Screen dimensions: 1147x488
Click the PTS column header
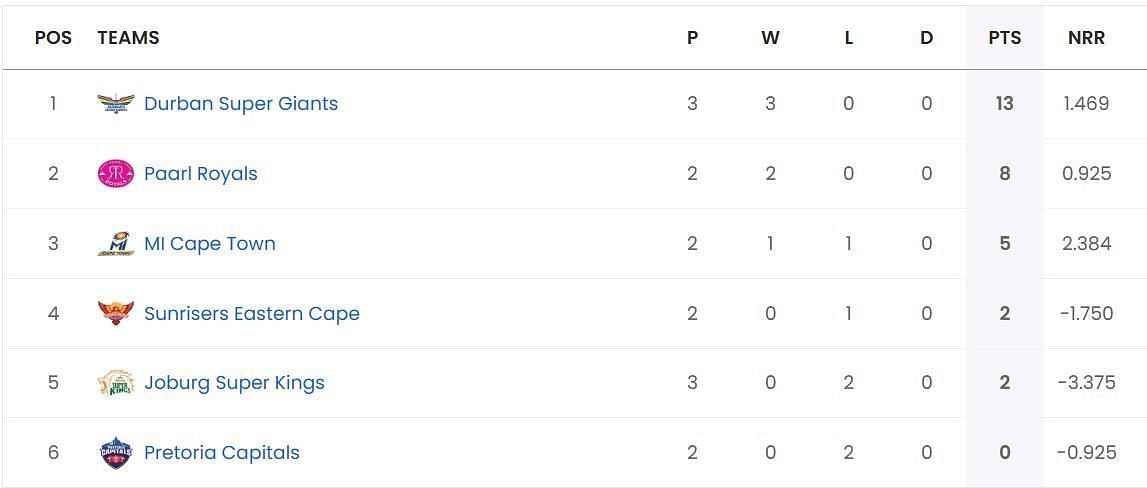coord(1004,38)
